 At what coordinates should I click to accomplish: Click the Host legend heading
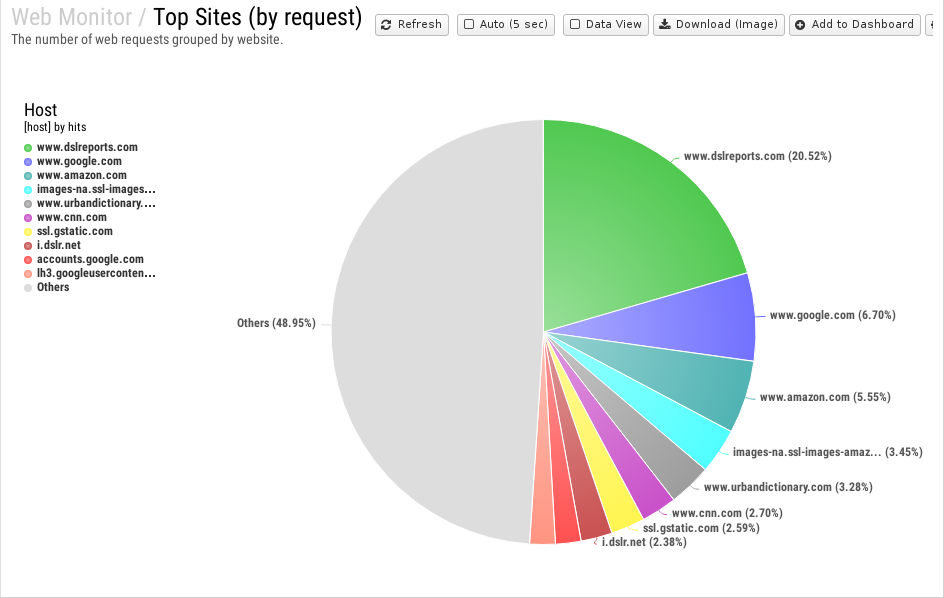coord(40,110)
